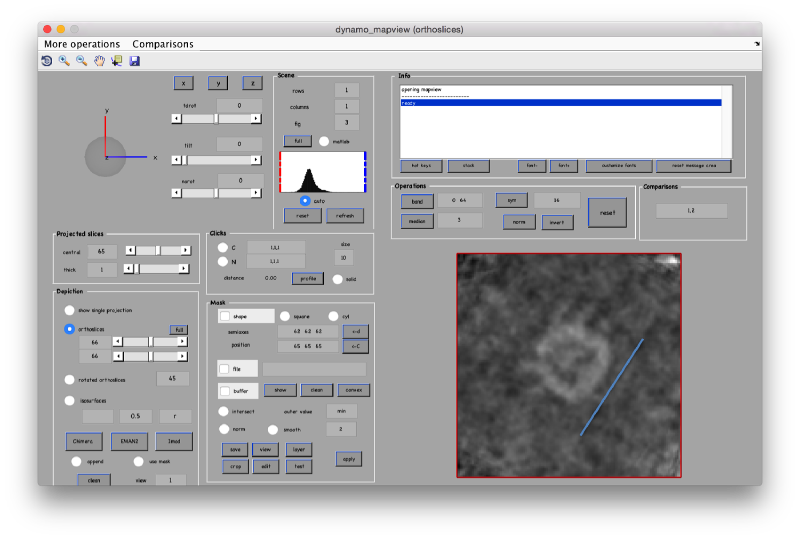The height and width of the screenshot is (540, 800).
Task: Click the rows input field in Scene
Action: click(x=346, y=90)
